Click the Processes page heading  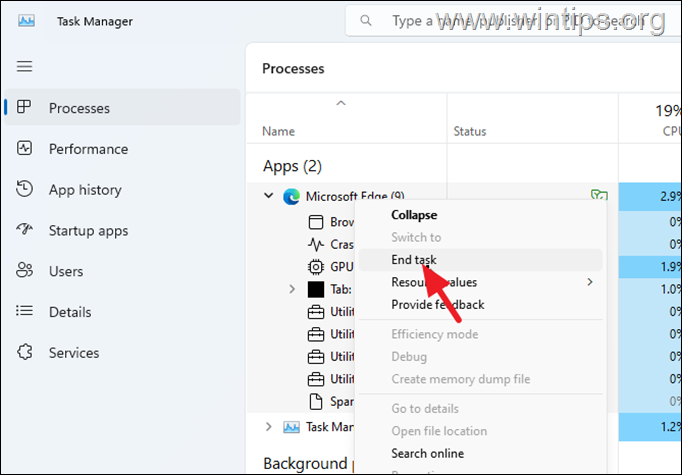pyautogui.click(x=293, y=69)
